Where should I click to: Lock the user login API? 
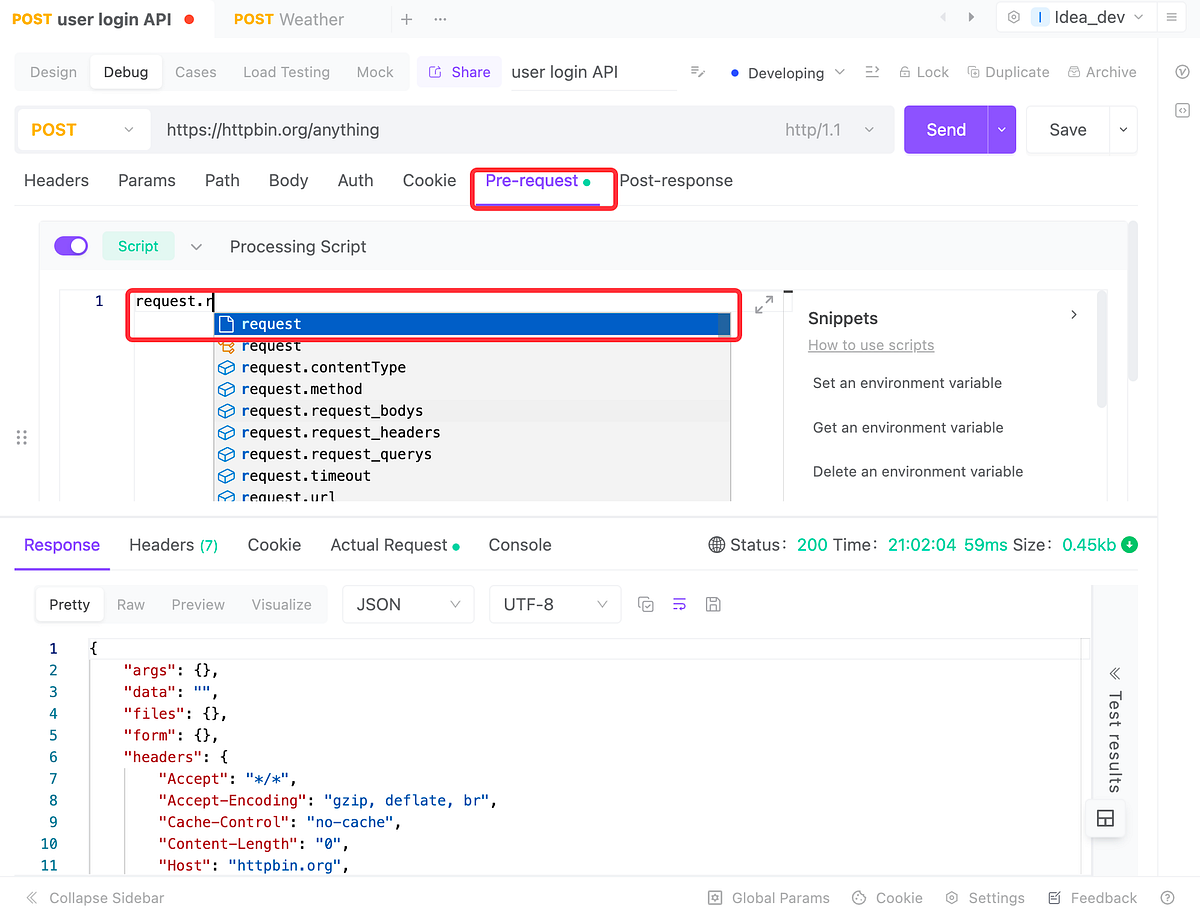923,71
